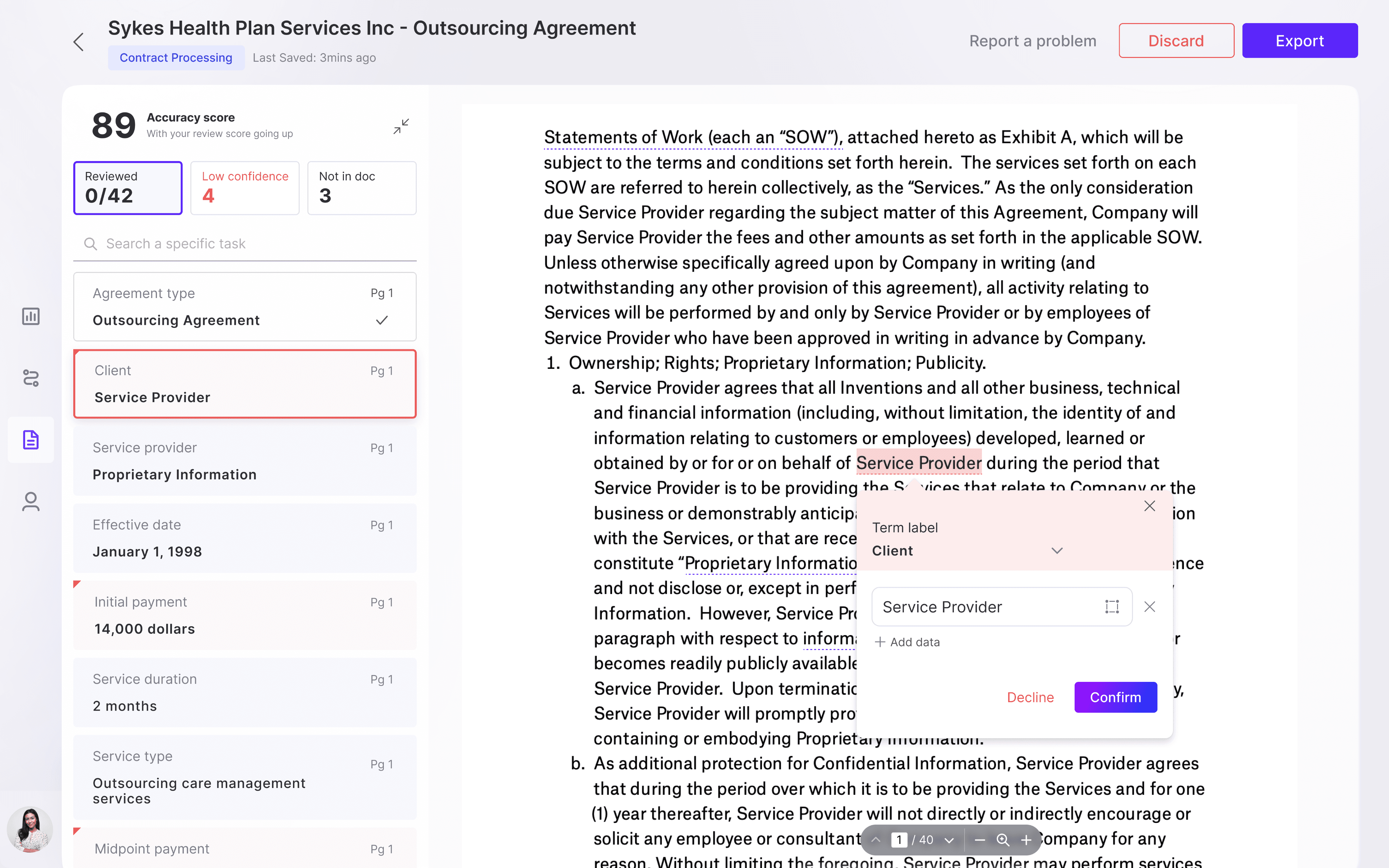Collapse the accuracy score panel
The image size is (1389, 868).
400,126
